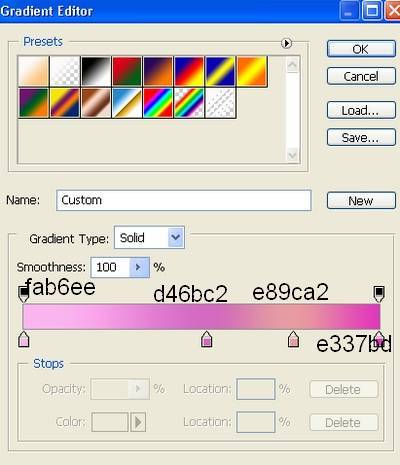
Task: Click the Load... button
Action: (361, 110)
